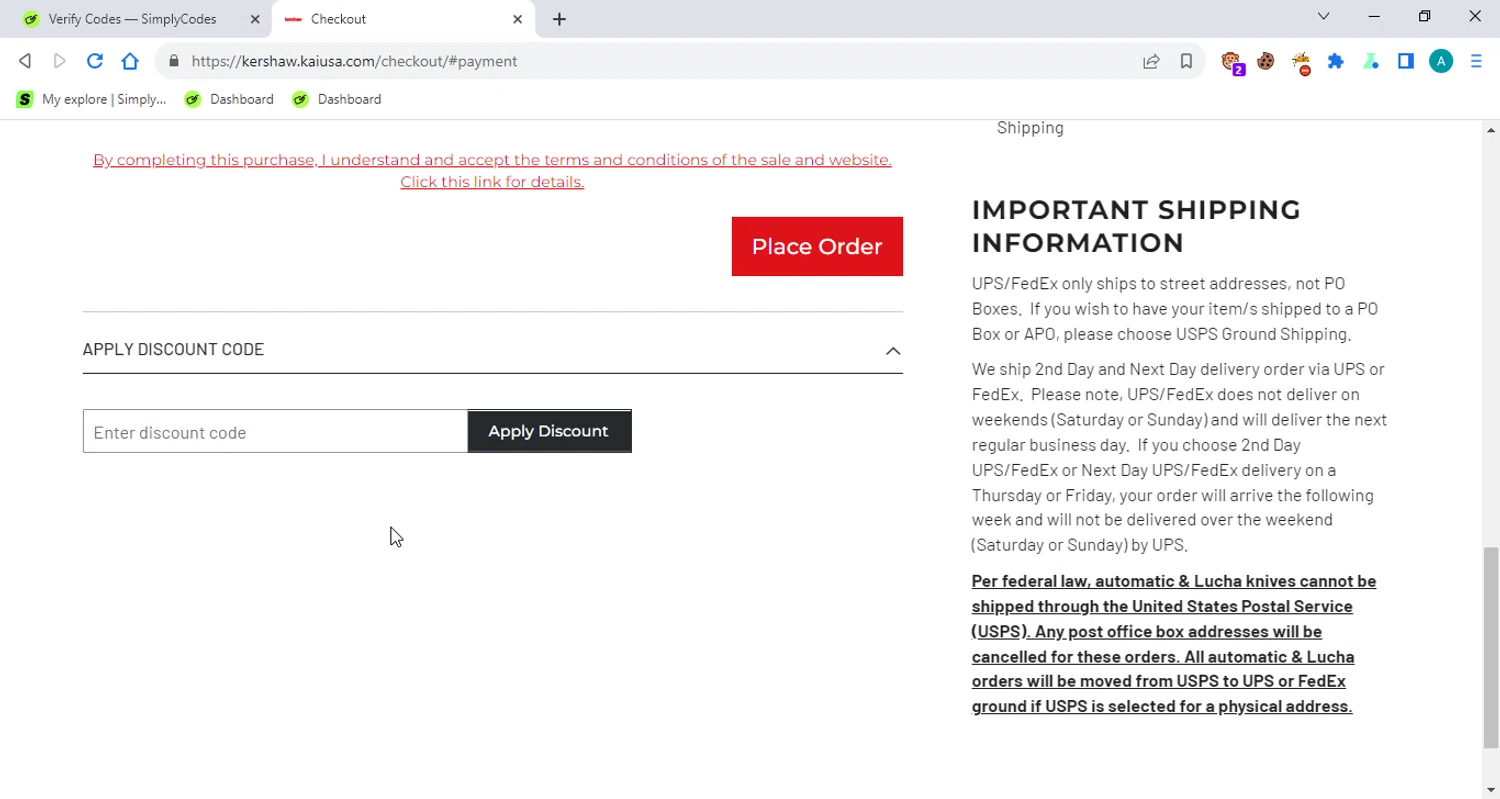Close the Checkout tab

(518, 19)
